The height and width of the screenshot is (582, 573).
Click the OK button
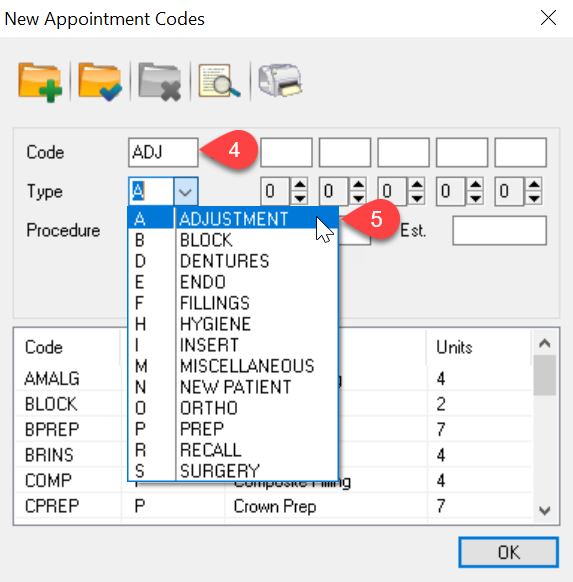[x=508, y=552]
